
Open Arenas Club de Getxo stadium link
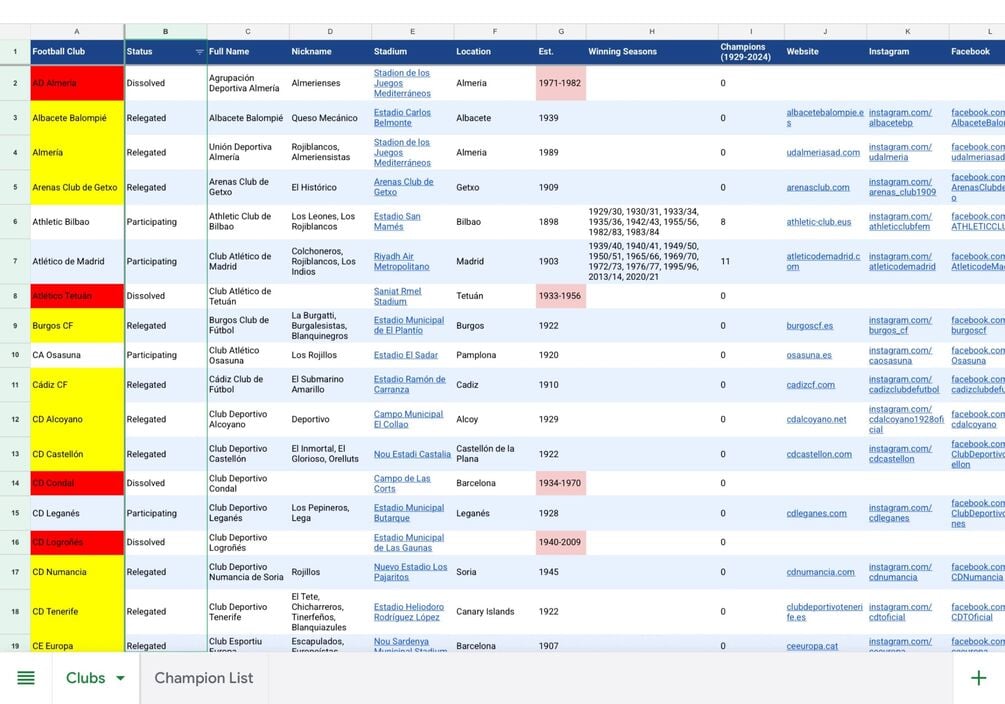point(403,187)
